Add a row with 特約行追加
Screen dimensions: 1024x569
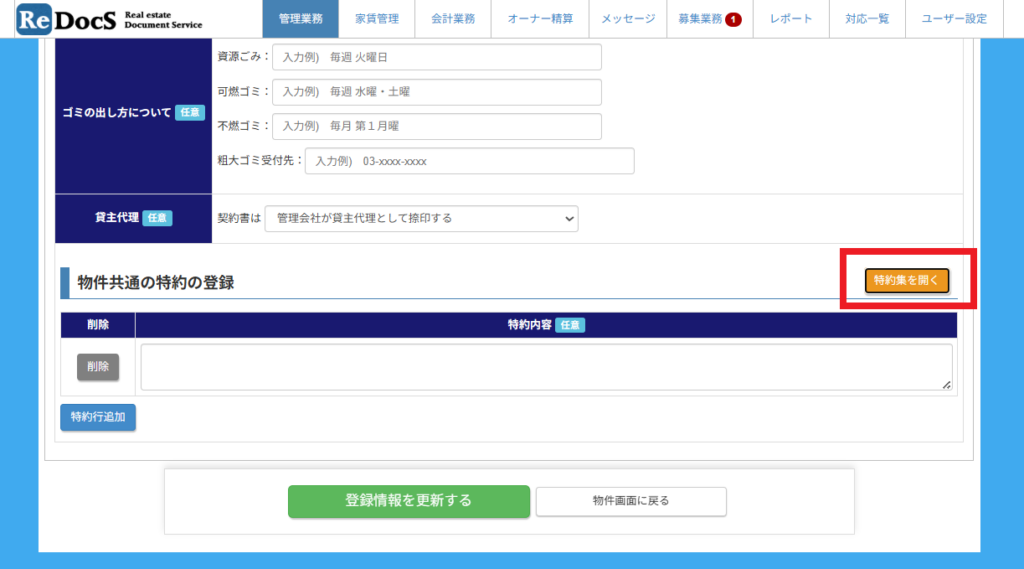point(98,418)
